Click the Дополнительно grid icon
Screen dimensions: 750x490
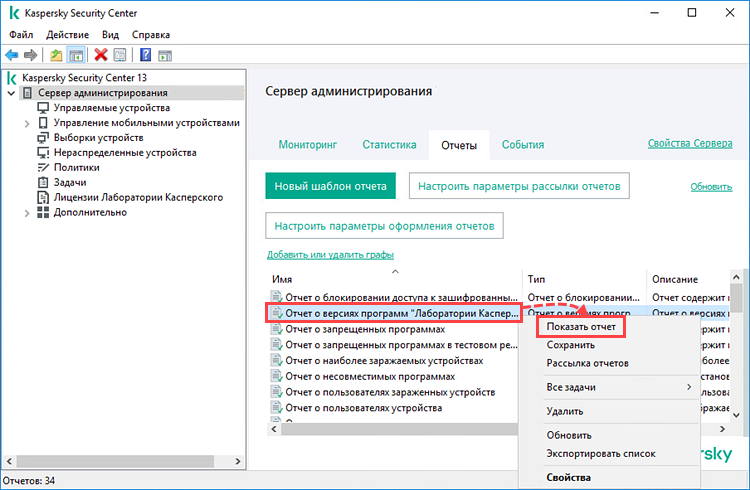43,212
